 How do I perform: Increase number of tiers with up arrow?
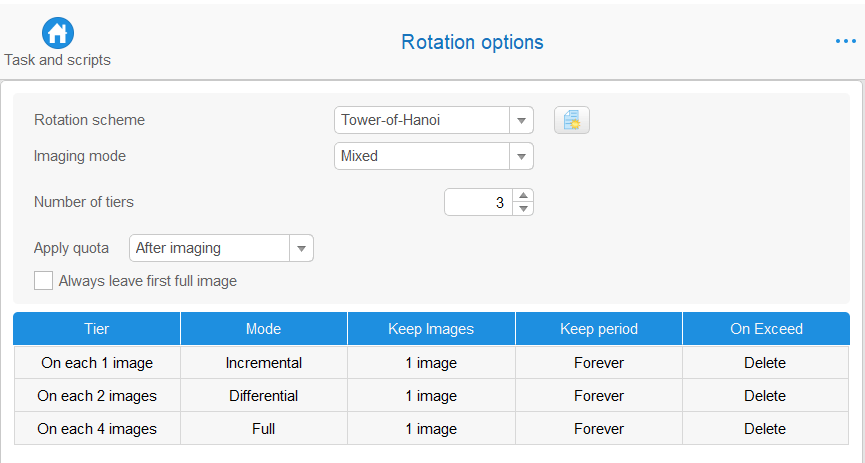pyautogui.click(x=523, y=195)
